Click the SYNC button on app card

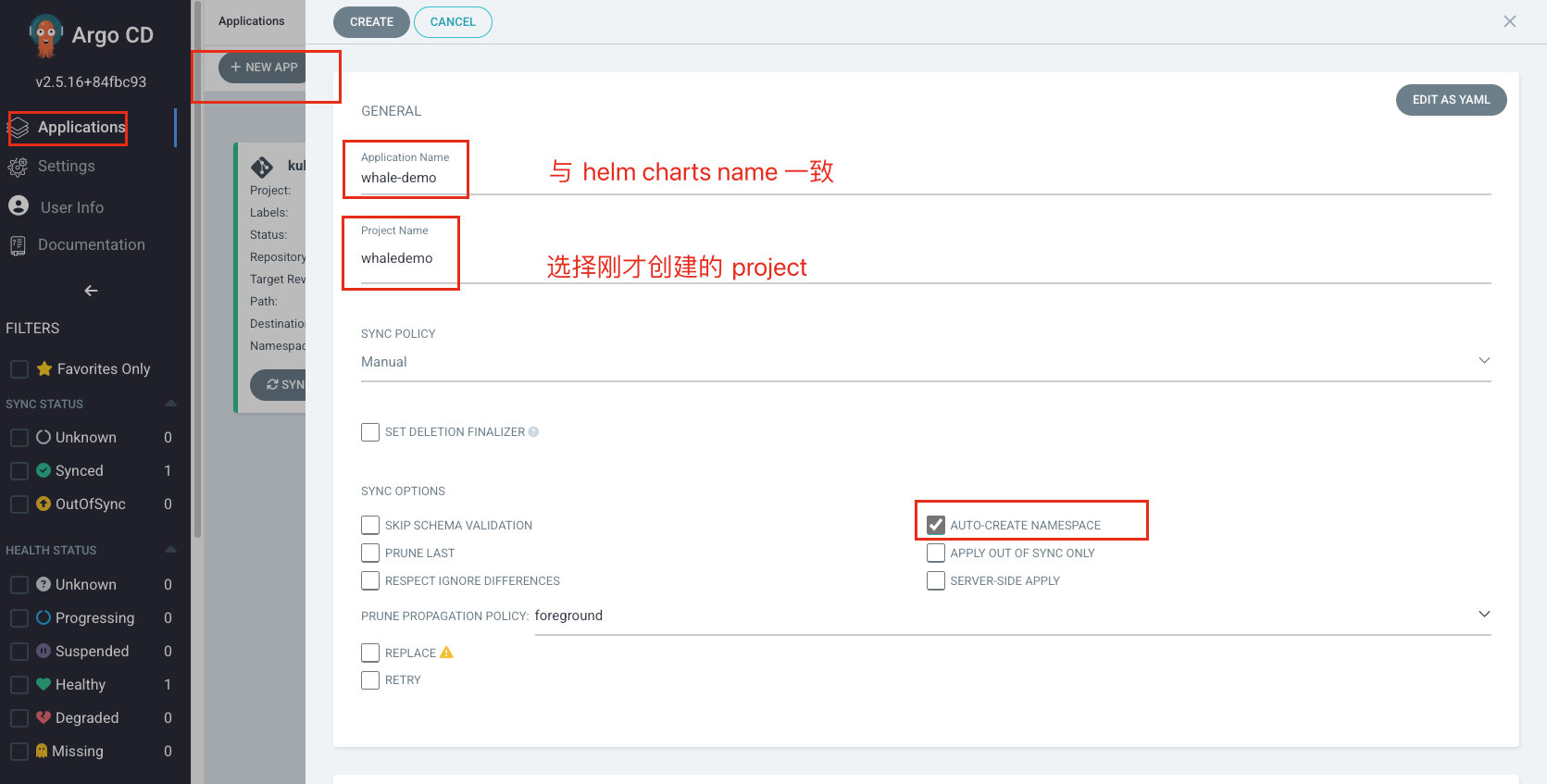click(x=279, y=385)
